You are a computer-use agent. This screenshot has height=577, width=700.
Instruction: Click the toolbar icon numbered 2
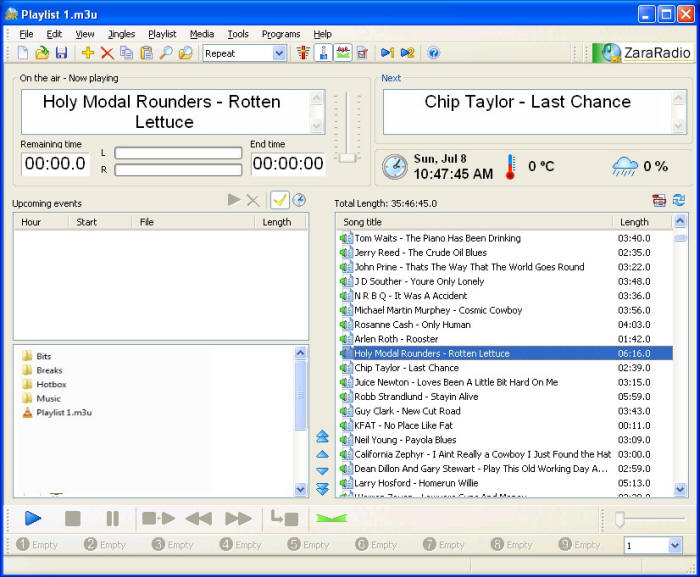click(x=407, y=53)
